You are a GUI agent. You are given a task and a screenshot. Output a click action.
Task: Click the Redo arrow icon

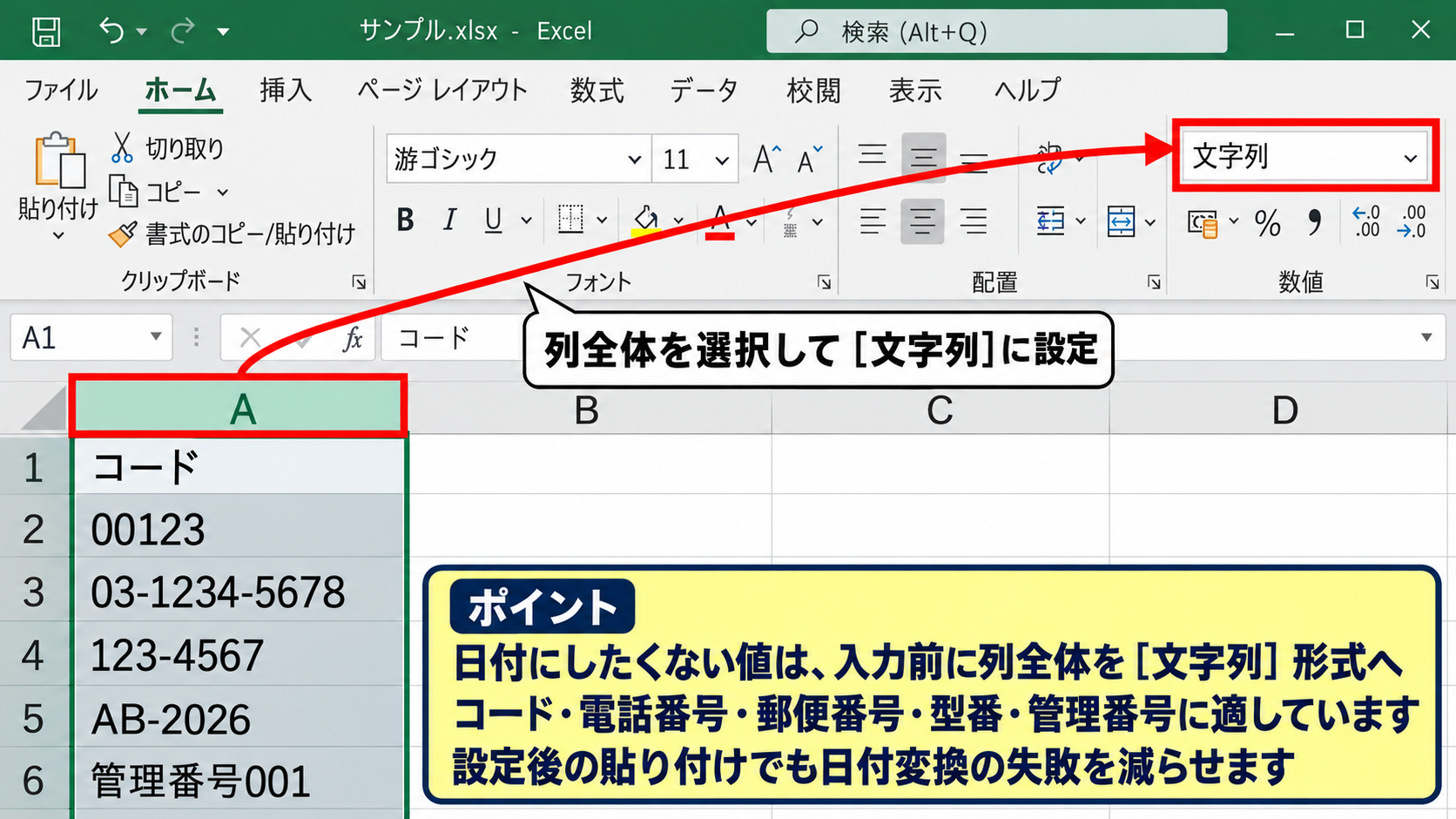point(183,31)
